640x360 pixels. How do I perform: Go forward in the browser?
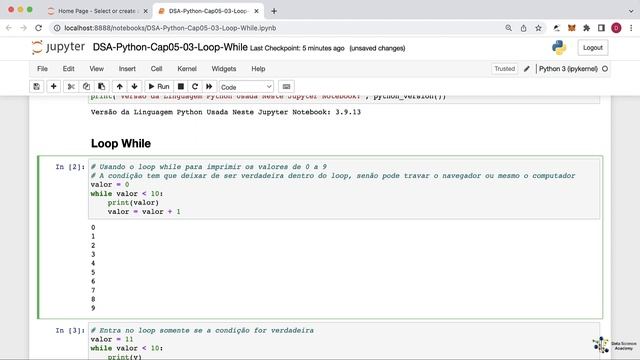point(24,28)
